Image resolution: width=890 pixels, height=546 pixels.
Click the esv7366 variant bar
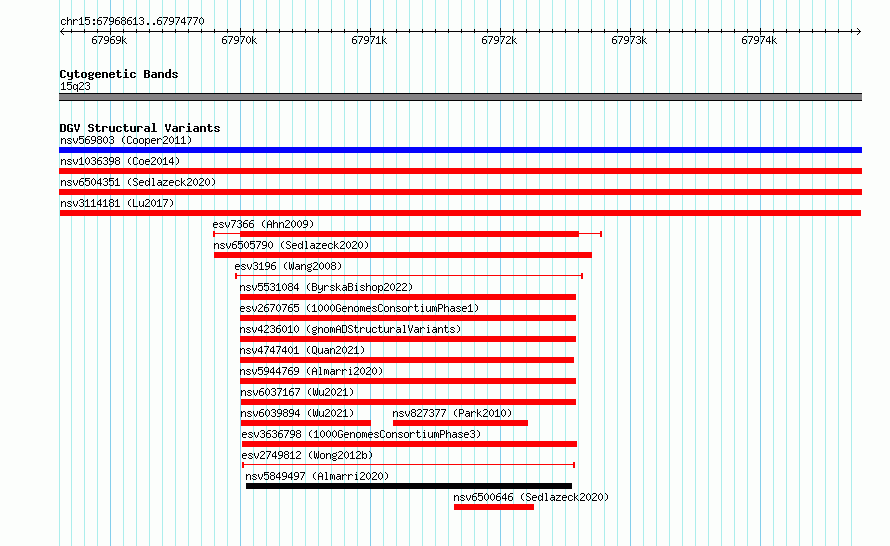click(x=408, y=234)
